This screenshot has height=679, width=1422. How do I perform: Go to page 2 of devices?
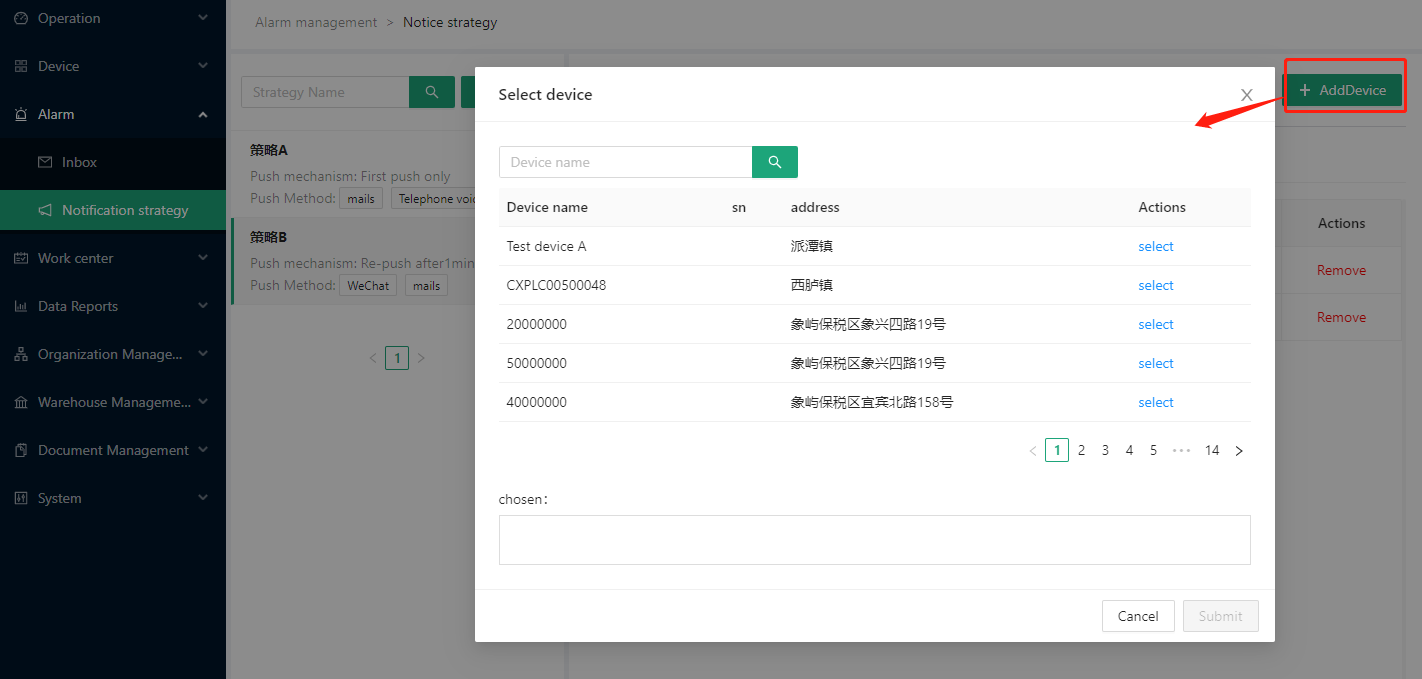click(1081, 451)
